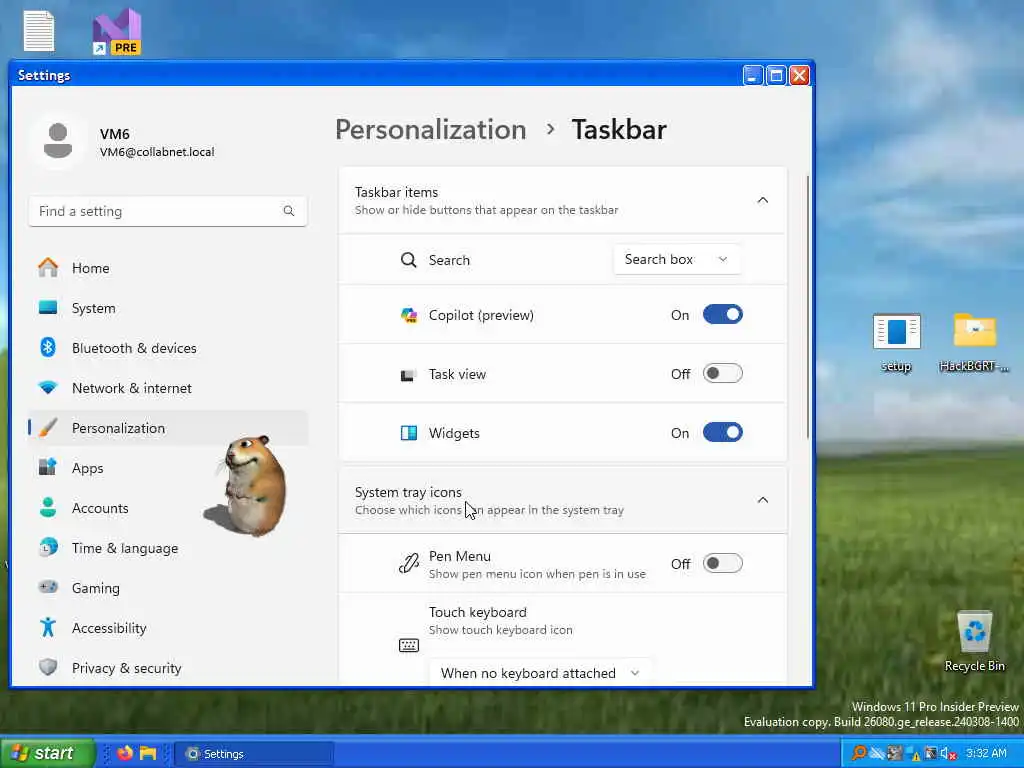This screenshot has height=768, width=1024.
Task: Launch Firefox from the quick launch bar
Action: pos(125,753)
